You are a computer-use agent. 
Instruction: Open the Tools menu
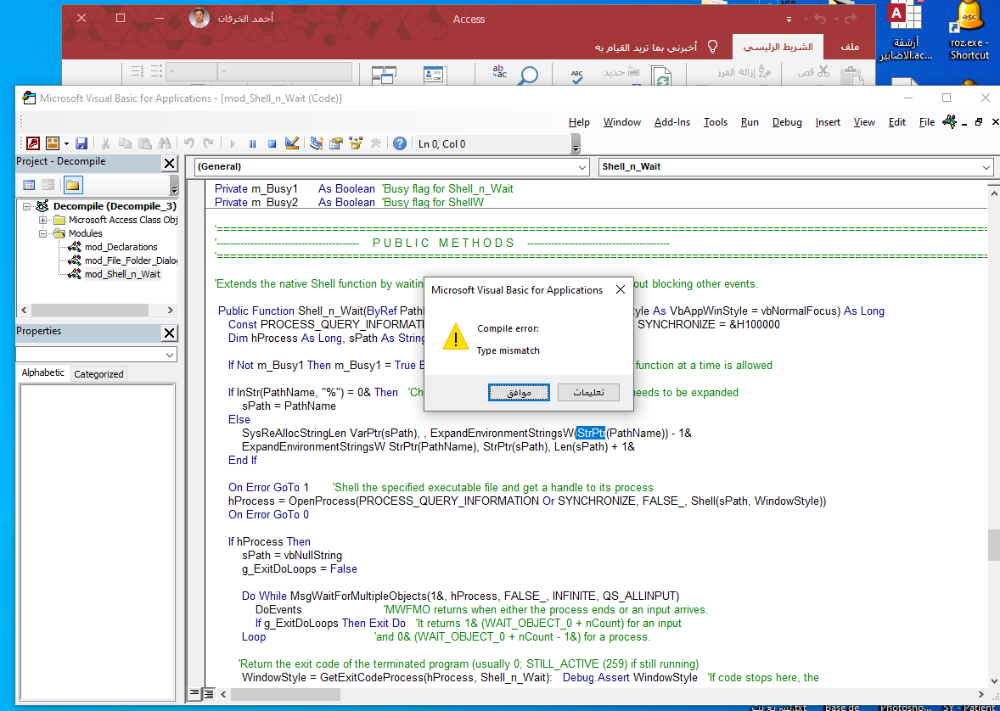point(716,122)
